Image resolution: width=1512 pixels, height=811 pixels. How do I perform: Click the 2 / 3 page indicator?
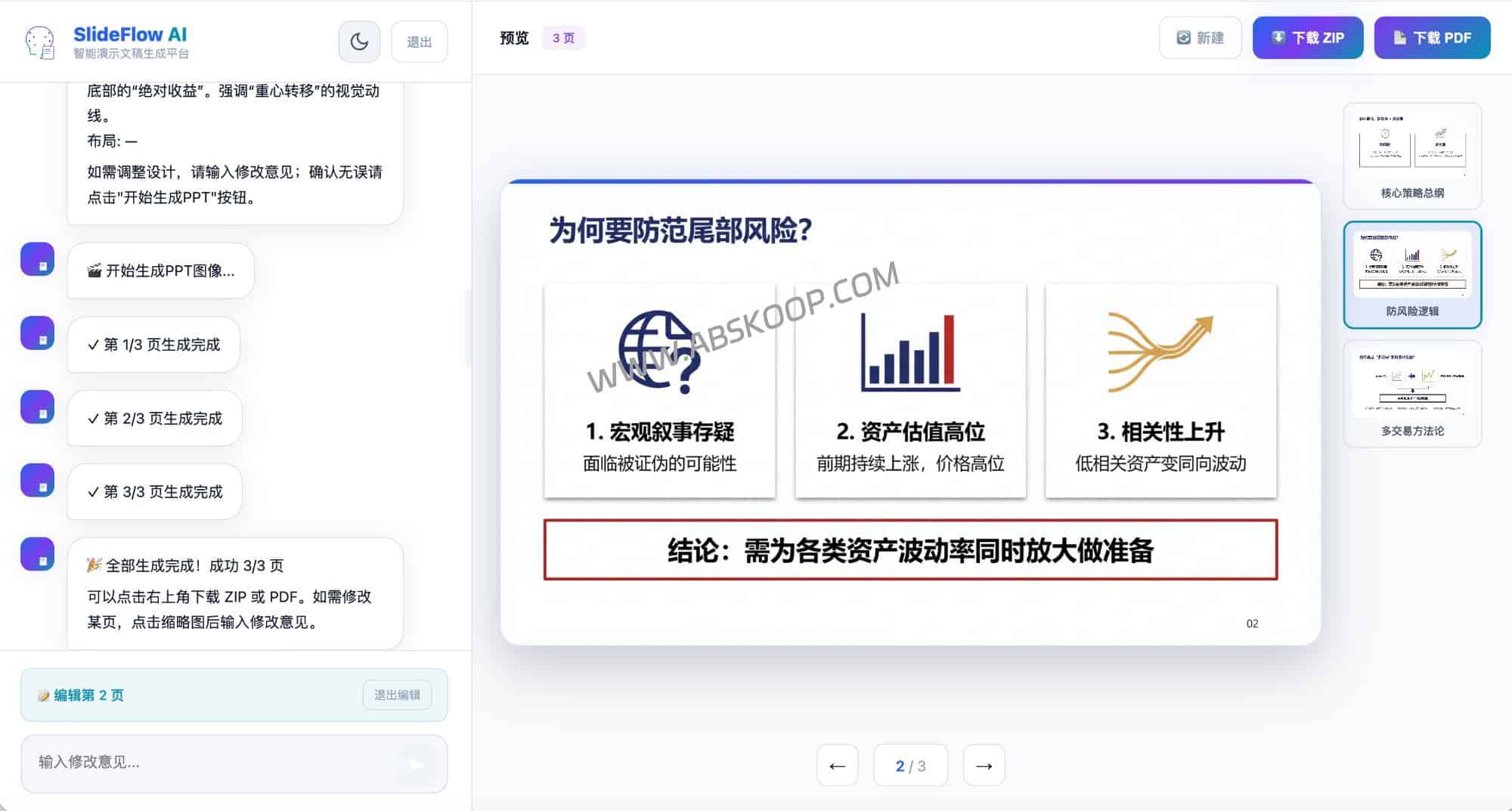tap(910, 765)
